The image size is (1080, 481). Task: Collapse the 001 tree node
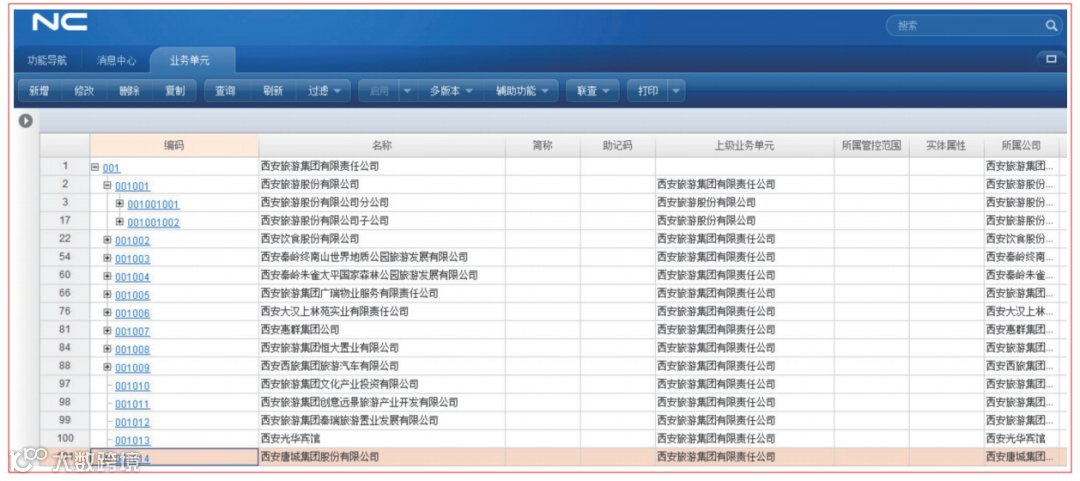point(95,167)
